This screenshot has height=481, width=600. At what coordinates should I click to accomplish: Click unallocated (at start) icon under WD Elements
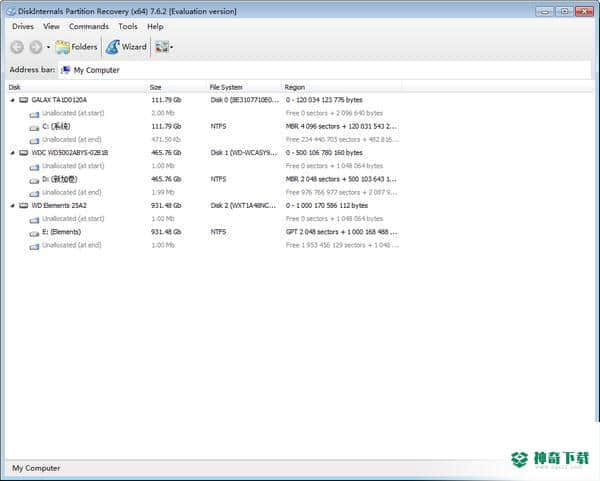(34, 220)
